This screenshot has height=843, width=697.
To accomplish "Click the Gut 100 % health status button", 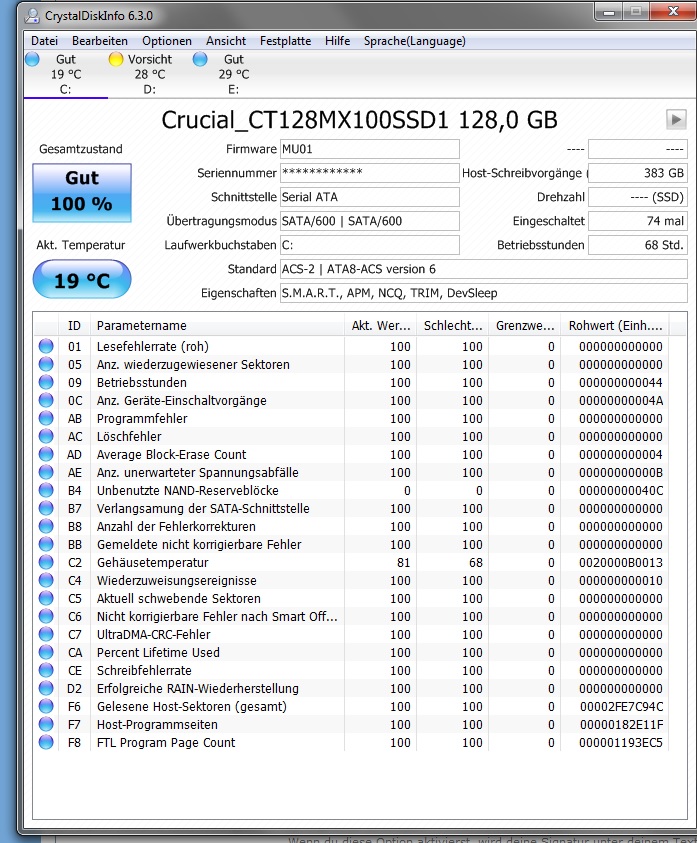I will (82, 192).
